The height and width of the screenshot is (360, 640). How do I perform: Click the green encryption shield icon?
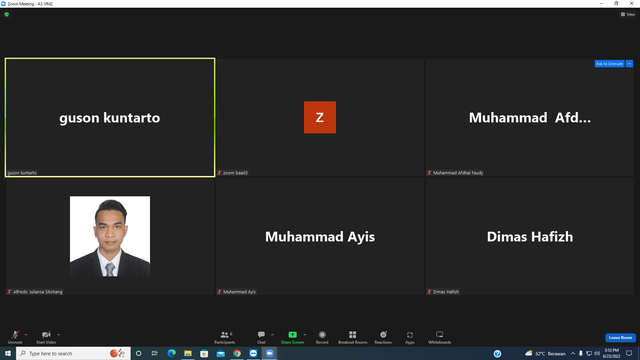pyautogui.click(x=7, y=14)
